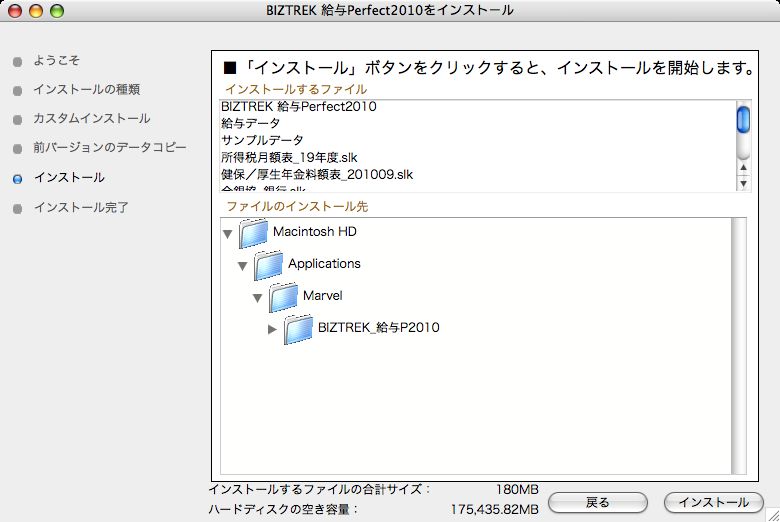Click the BIZTREK_給与P2010 folder icon

coord(299,329)
